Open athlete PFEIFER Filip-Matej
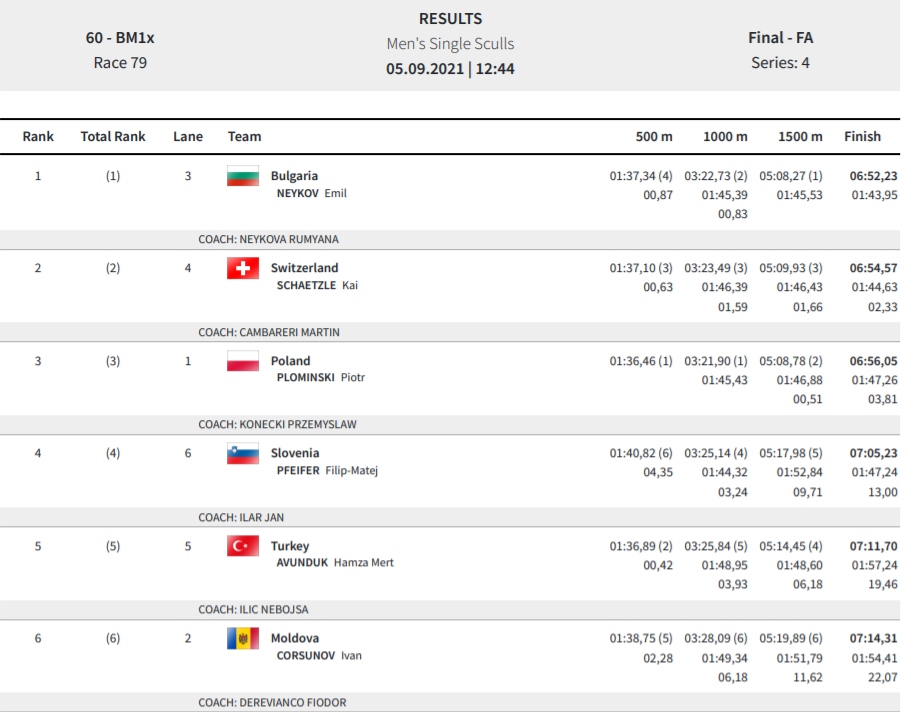The image size is (901, 712). pyautogui.click(x=327, y=470)
